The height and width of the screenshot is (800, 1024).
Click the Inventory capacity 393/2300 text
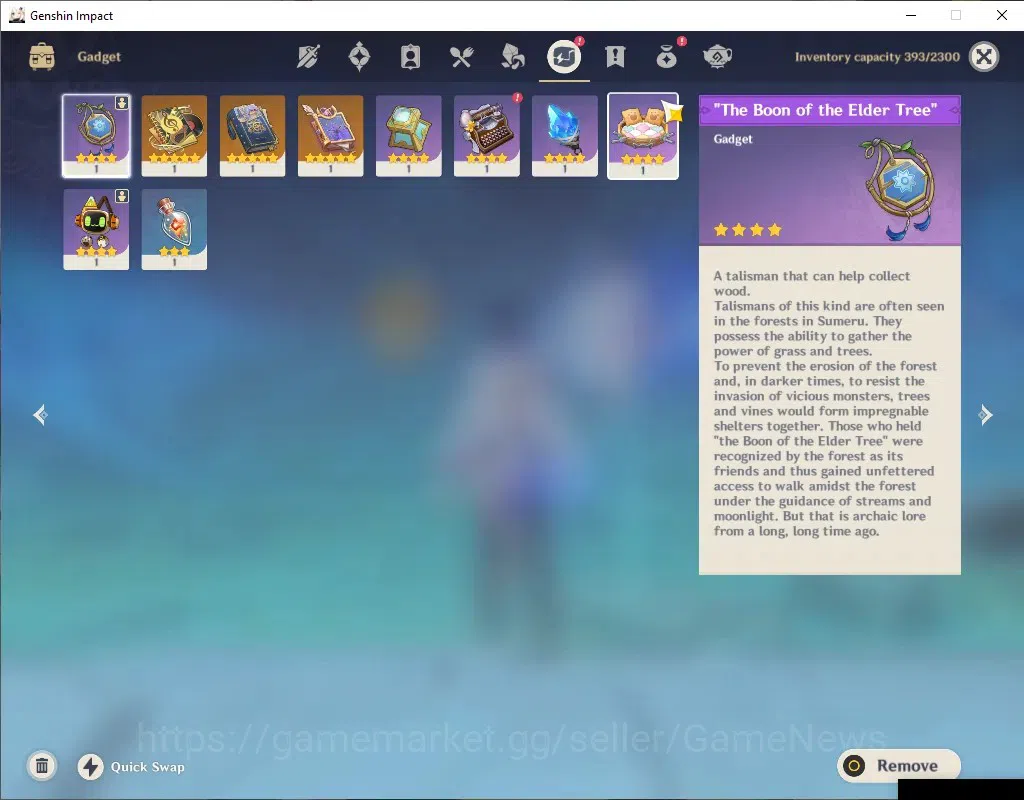point(877,57)
